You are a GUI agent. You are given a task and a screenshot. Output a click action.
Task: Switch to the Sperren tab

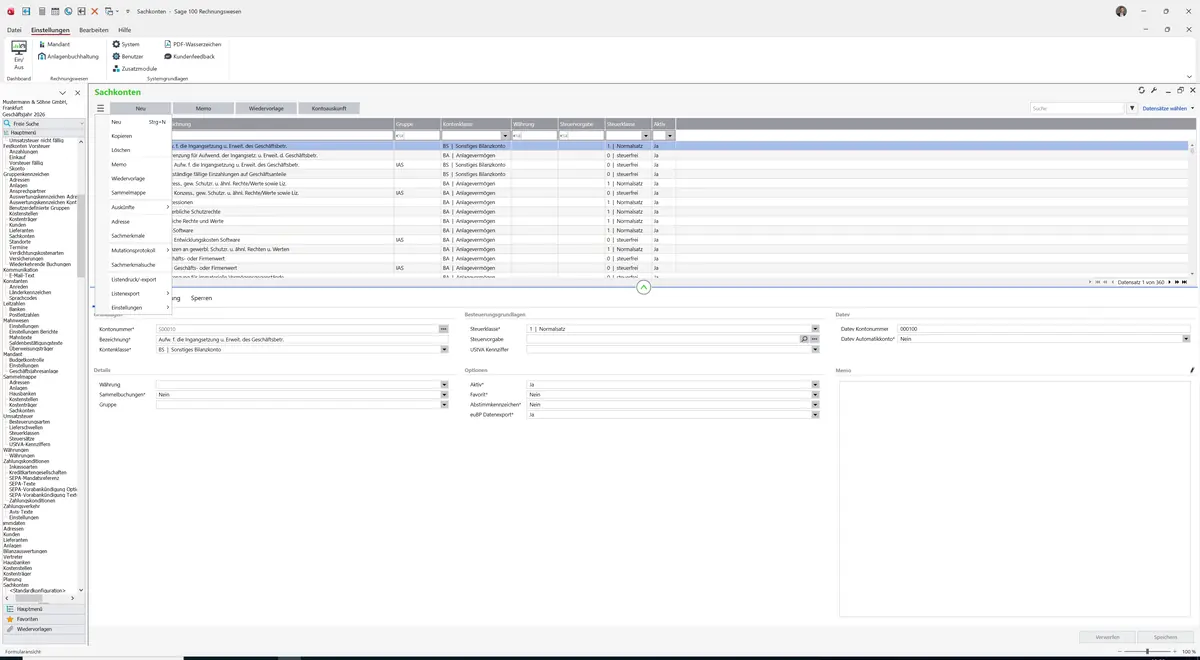(x=201, y=298)
